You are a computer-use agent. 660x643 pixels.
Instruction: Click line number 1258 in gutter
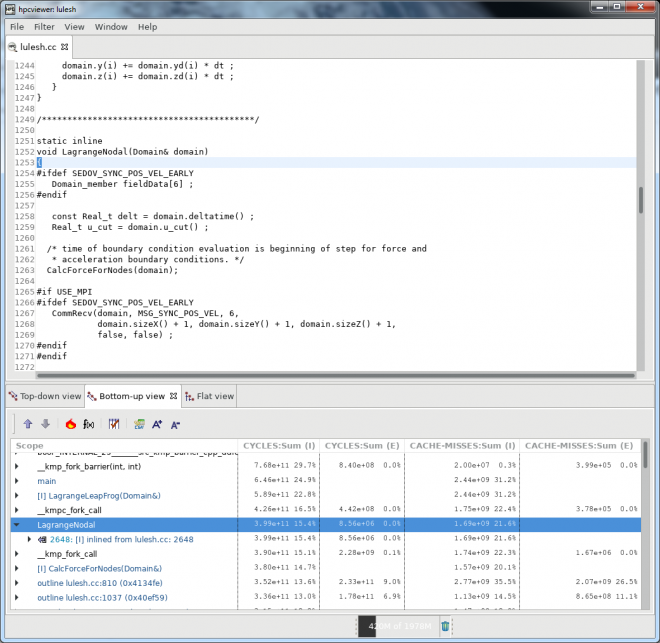click(24, 216)
